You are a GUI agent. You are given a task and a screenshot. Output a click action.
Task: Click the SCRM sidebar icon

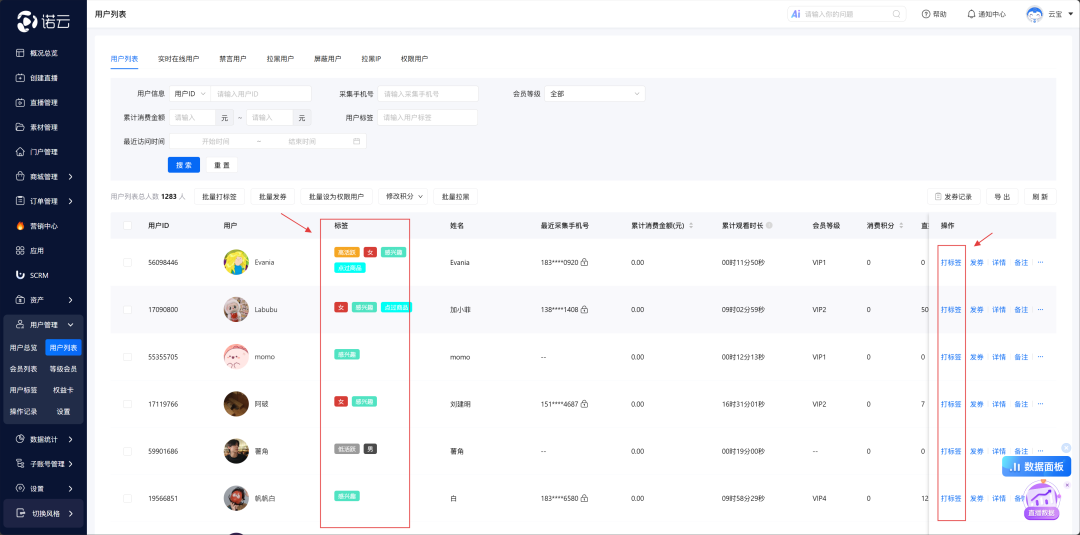[x=20, y=275]
